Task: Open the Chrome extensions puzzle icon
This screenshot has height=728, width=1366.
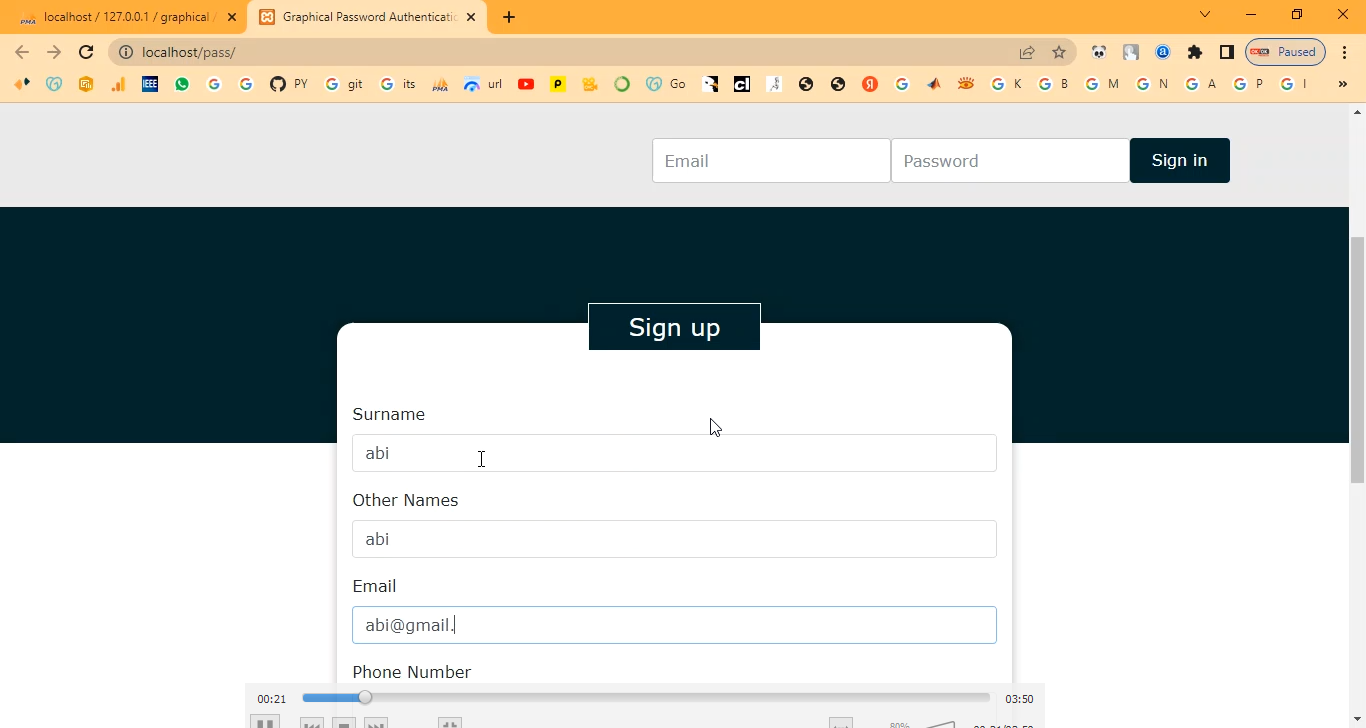Action: coord(1194,52)
